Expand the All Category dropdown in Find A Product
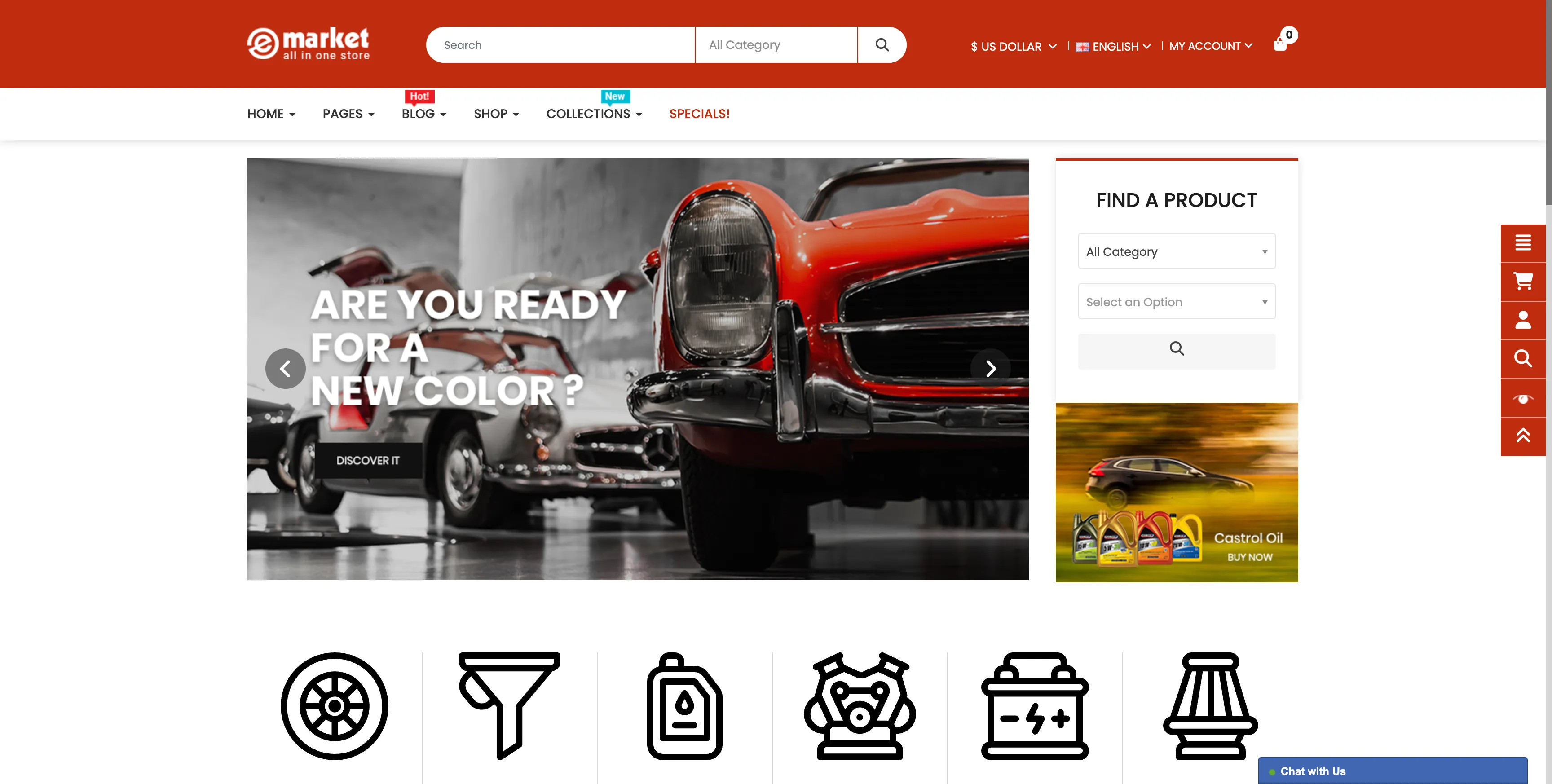 click(1176, 251)
